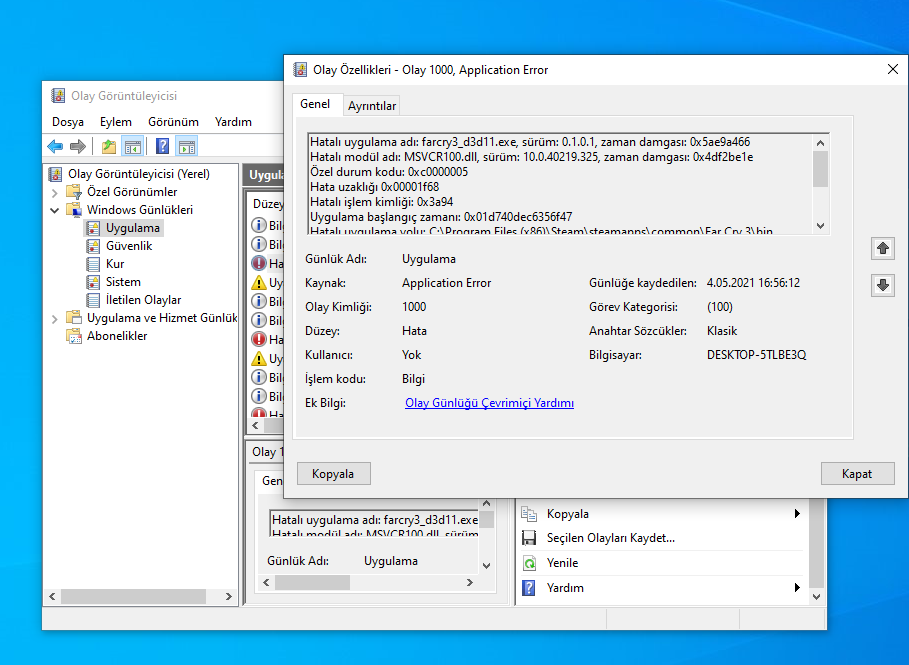909x665 pixels.
Task: Click the Abonelikler icon in tree
Action: (74, 336)
